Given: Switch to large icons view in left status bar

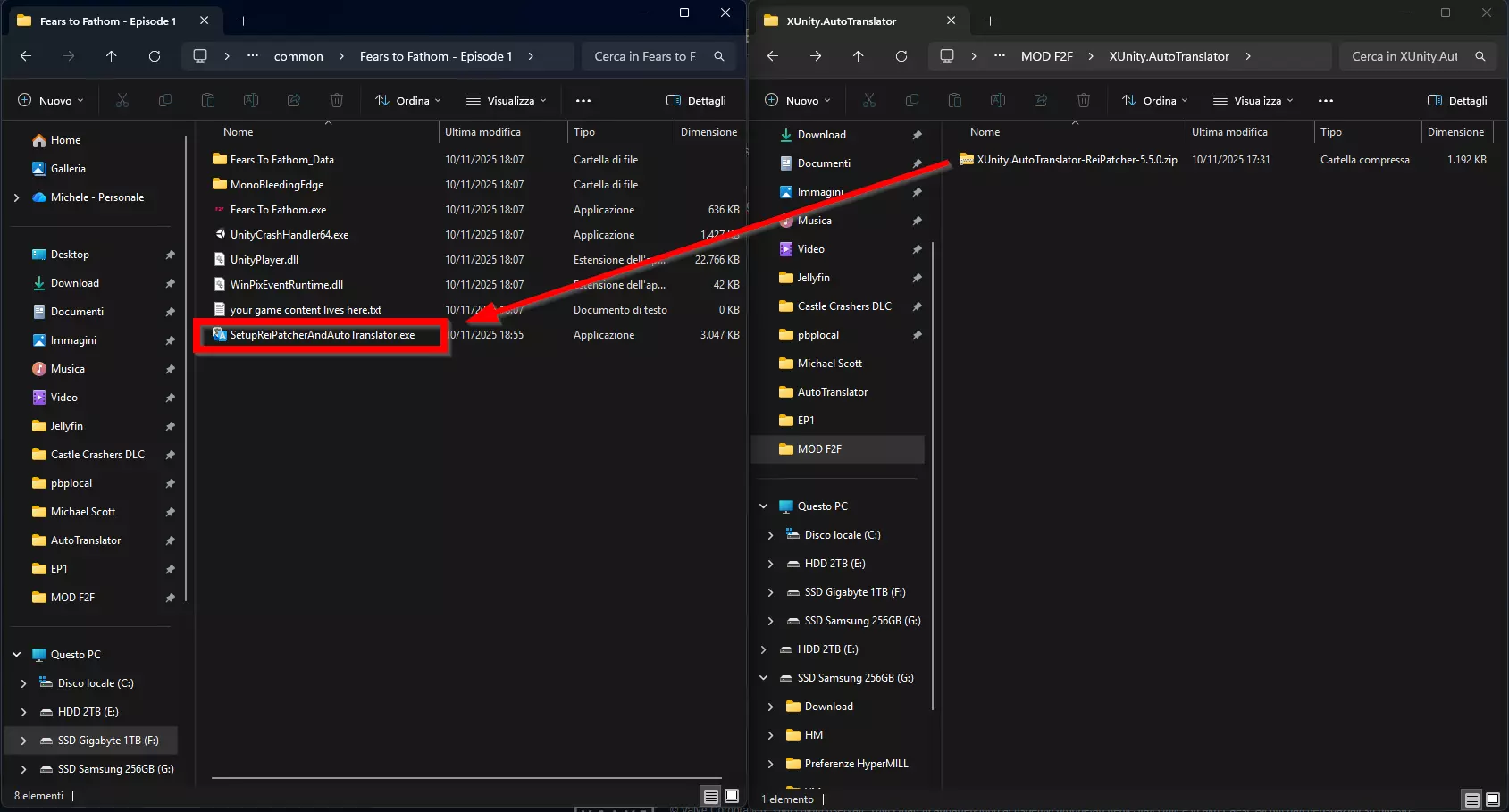Looking at the screenshot, I should coord(732,796).
